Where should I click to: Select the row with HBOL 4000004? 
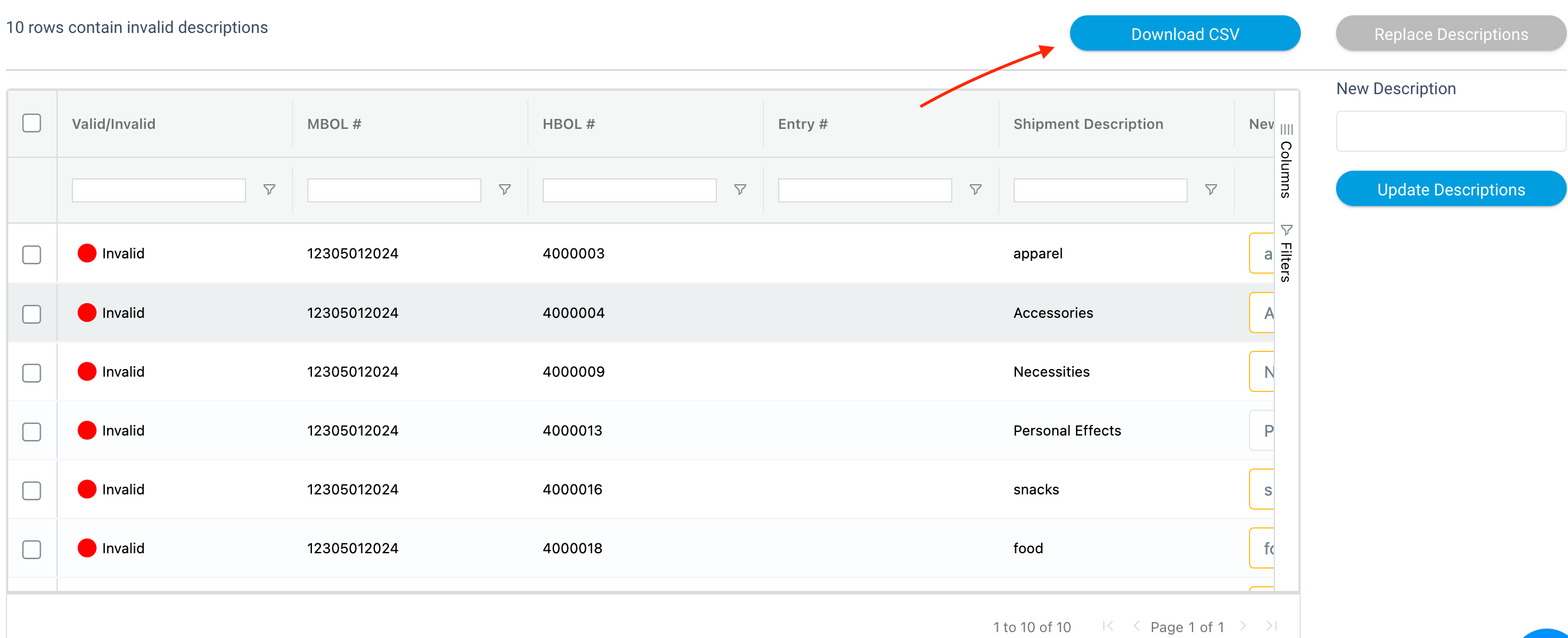(32, 314)
